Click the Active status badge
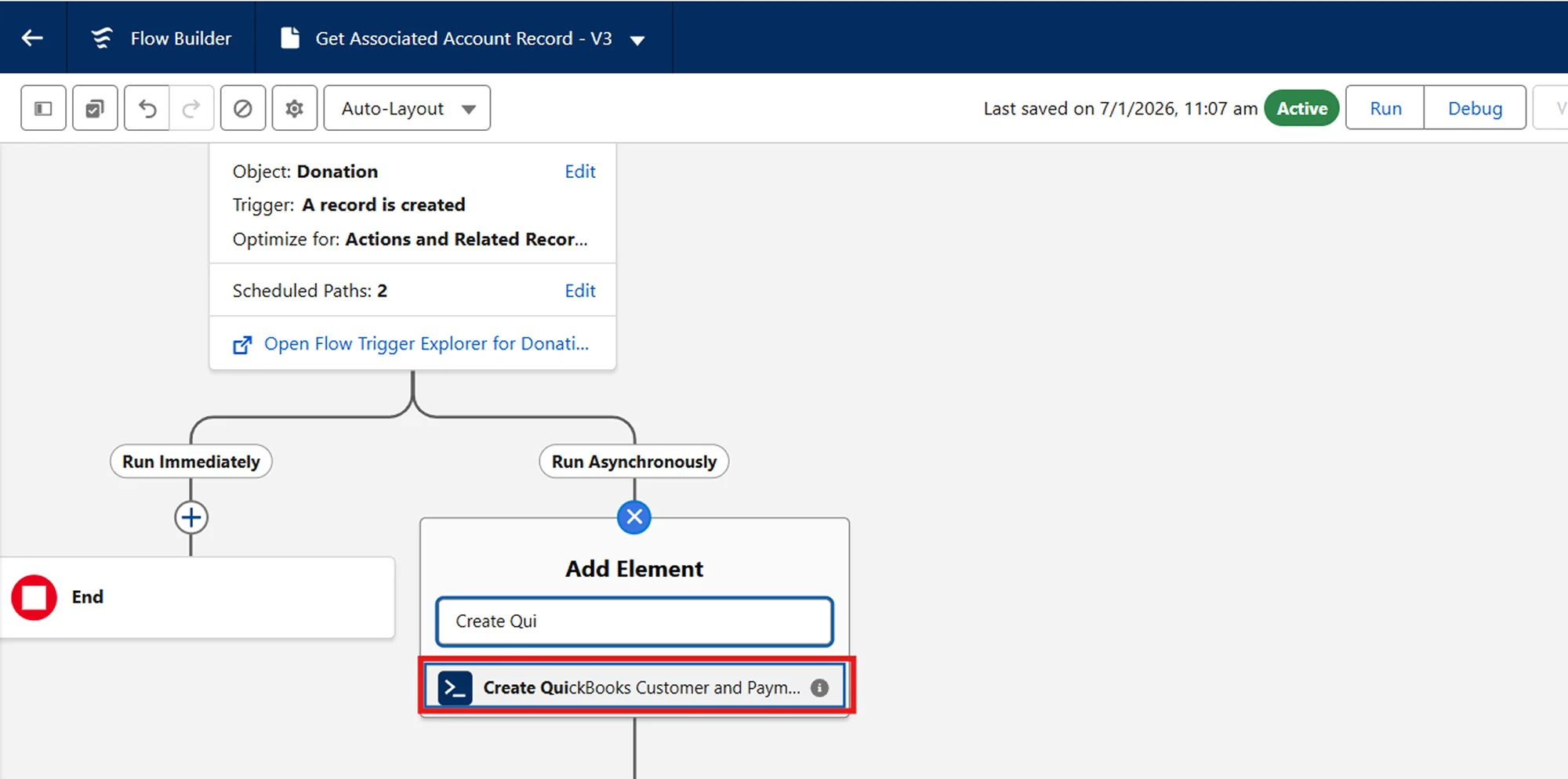Viewport: 1568px width, 779px height. [1301, 108]
